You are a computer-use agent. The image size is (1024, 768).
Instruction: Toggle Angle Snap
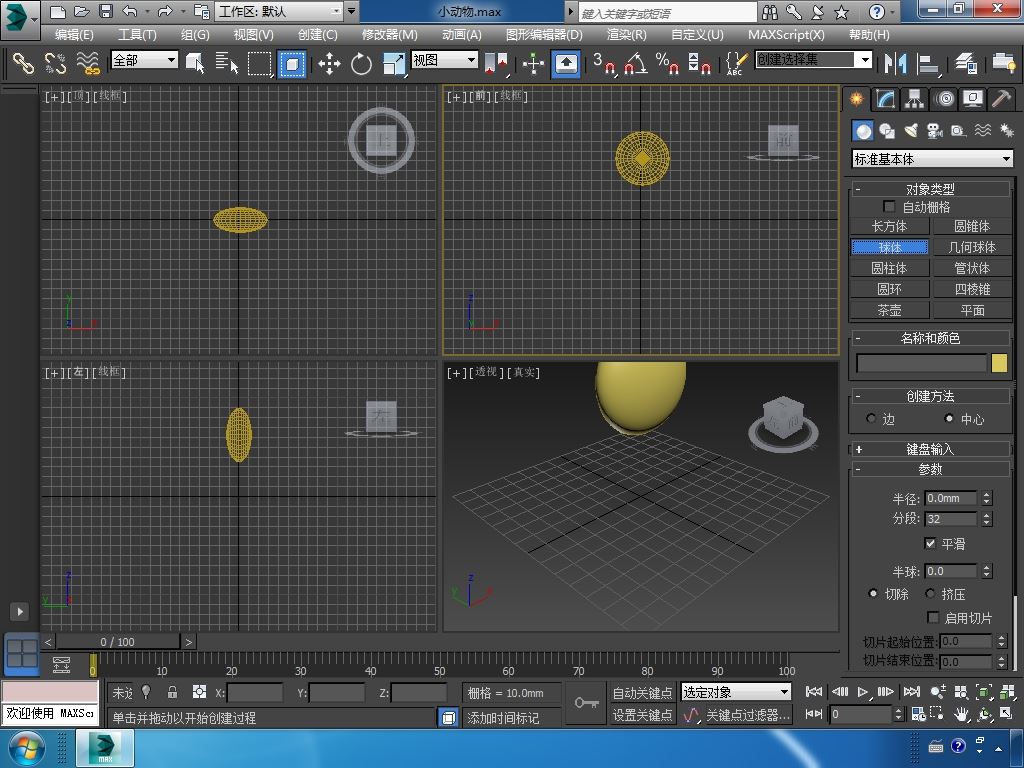point(636,63)
